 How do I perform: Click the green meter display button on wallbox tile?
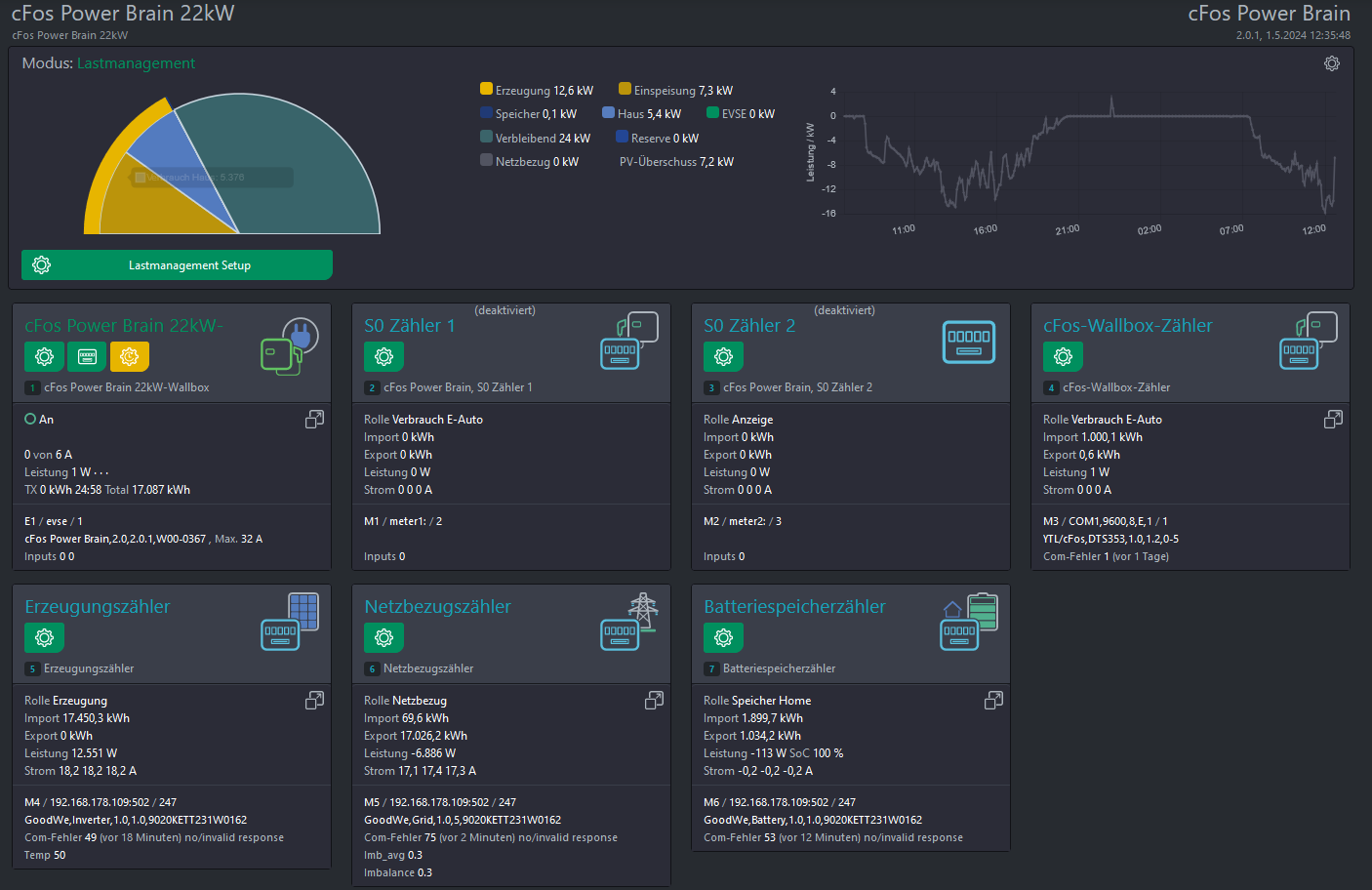(x=87, y=357)
